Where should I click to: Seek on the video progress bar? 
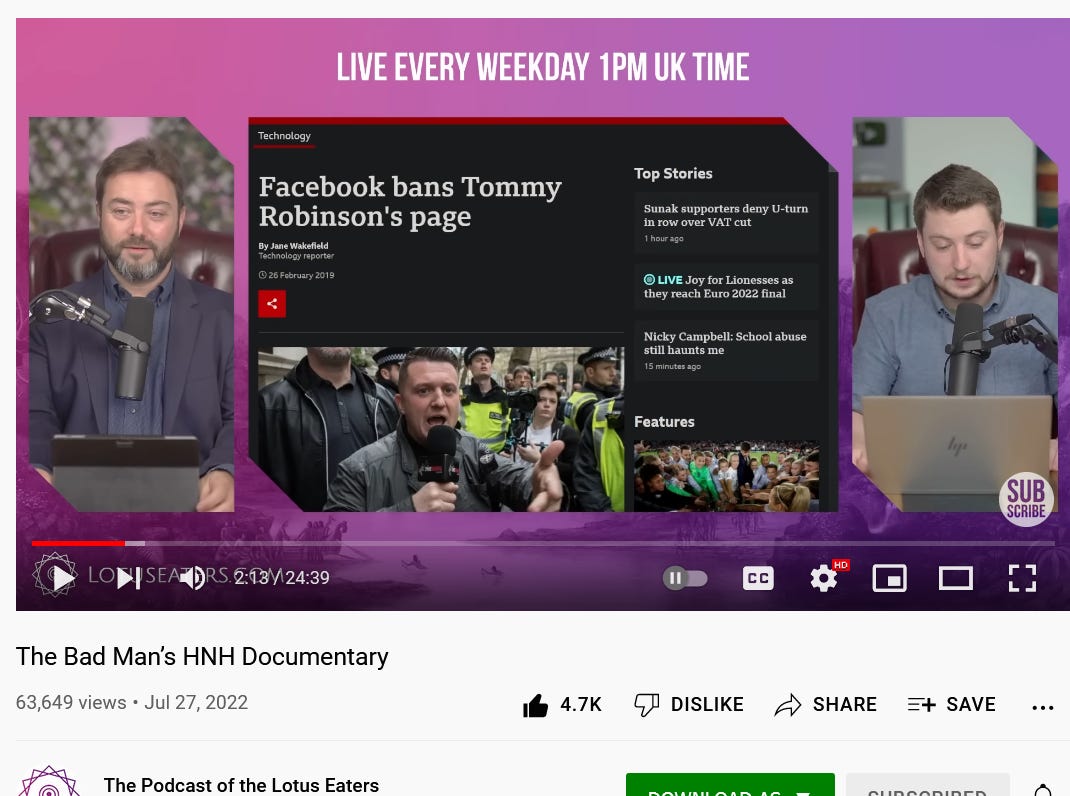(543, 543)
